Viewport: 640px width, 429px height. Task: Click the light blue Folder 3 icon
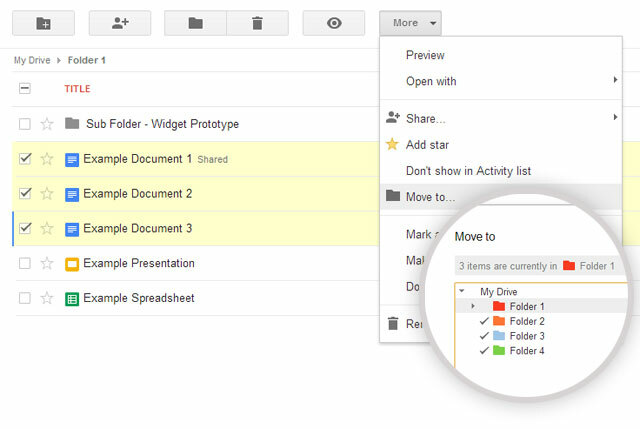(x=499, y=335)
